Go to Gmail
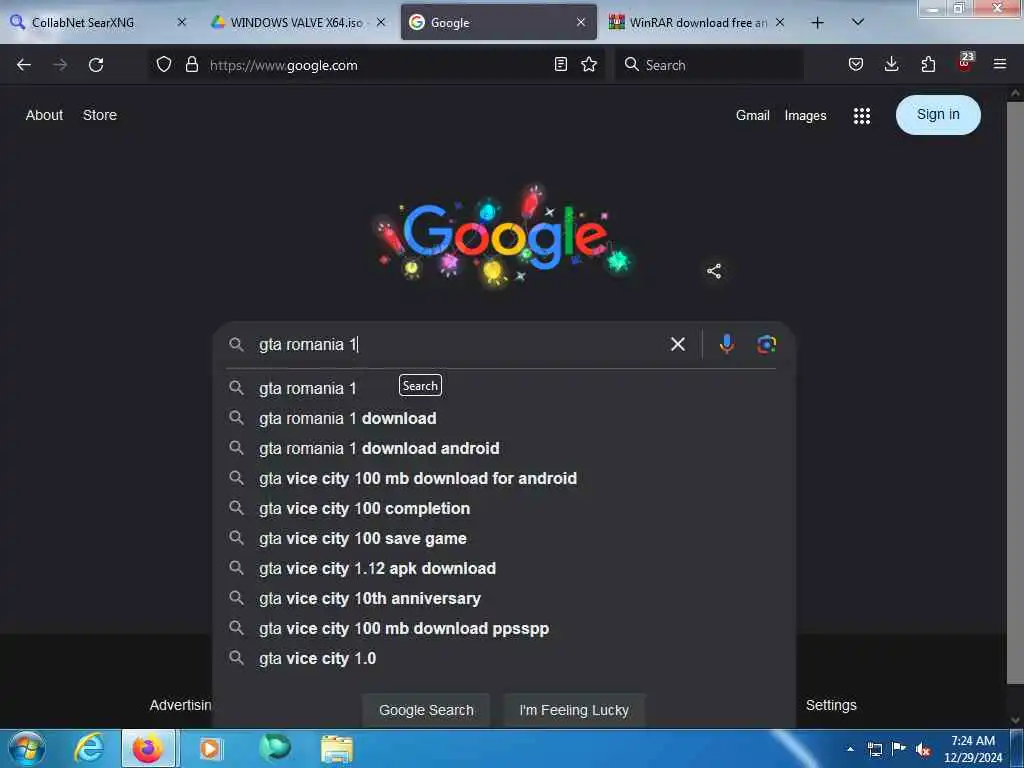This screenshot has width=1024, height=768. pyautogui.click(x=752, y=116)
